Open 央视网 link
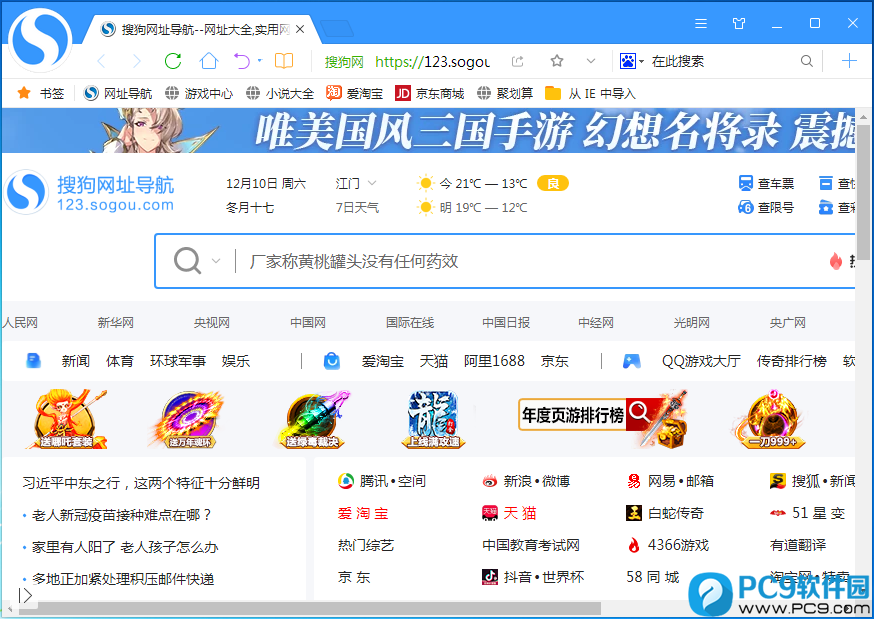 pos(211,323)
